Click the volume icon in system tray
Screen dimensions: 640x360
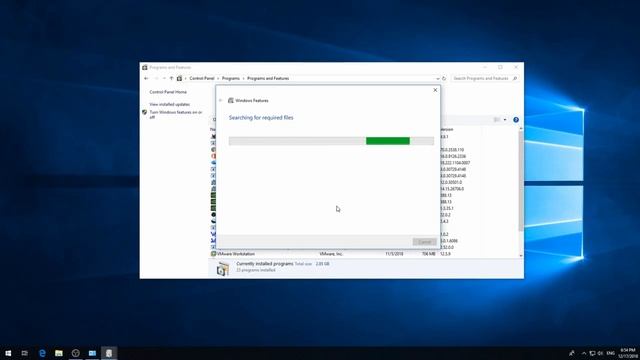click(x=600, y=353)
